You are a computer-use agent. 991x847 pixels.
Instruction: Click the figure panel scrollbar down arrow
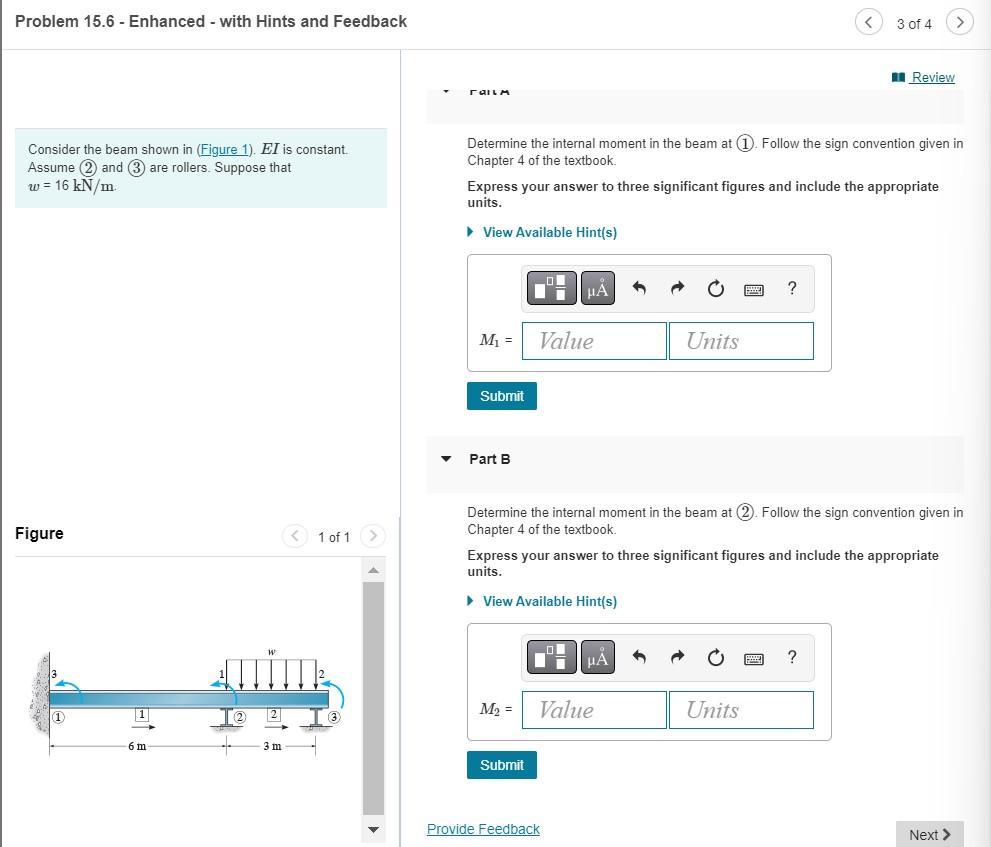tap(372, 829)
